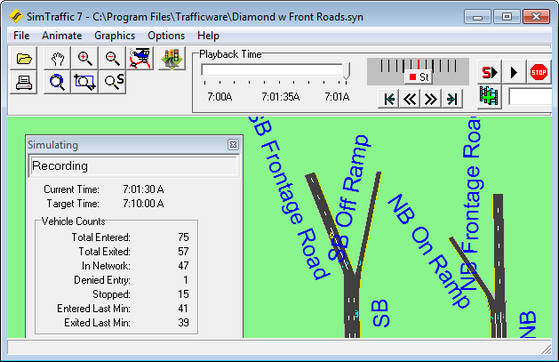Click the traffic signal icon
559x362 pixels.
(x=172, y=58)
